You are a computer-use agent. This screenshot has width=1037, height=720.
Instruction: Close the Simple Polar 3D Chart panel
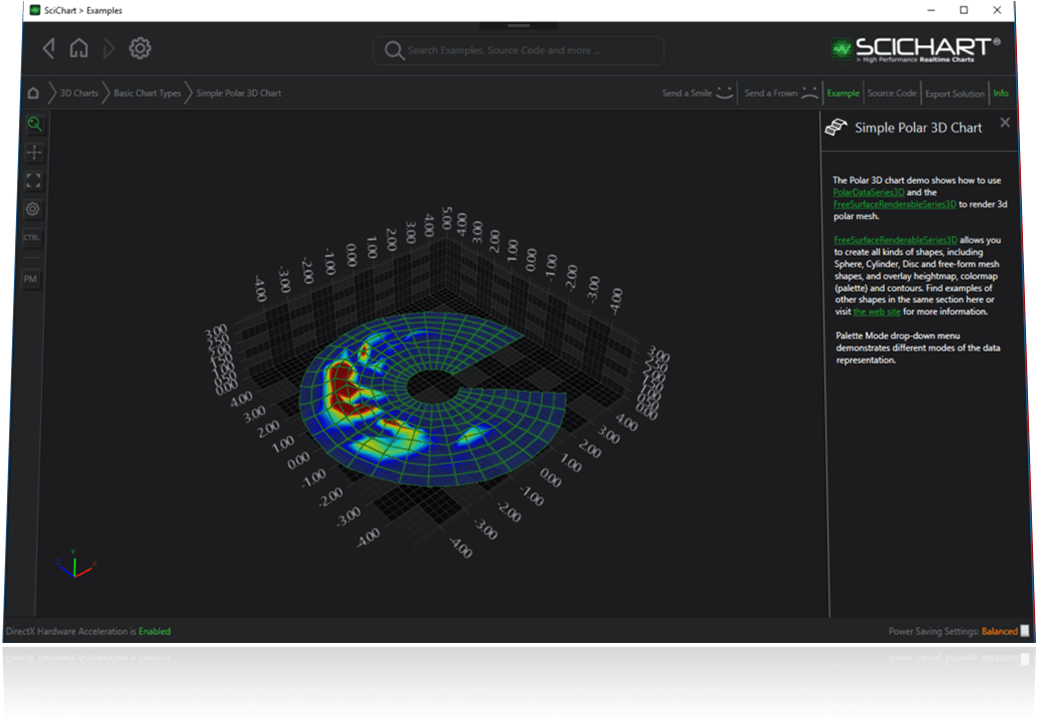point(1005,122)
